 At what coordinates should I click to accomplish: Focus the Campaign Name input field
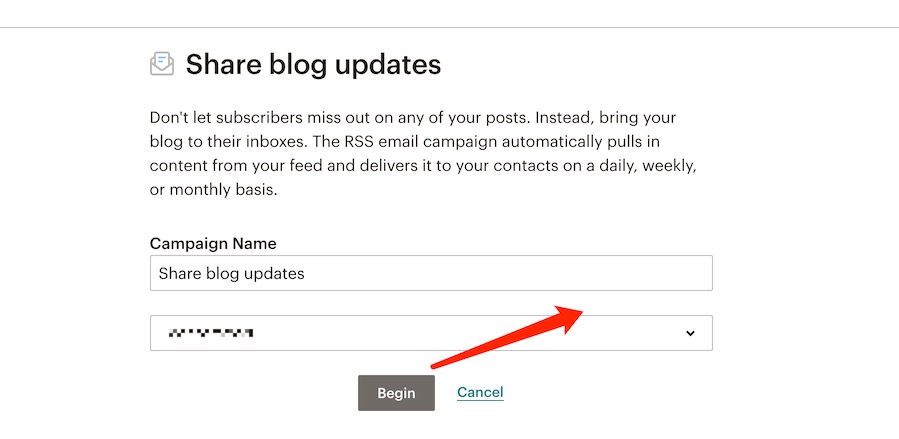[431, 273]
